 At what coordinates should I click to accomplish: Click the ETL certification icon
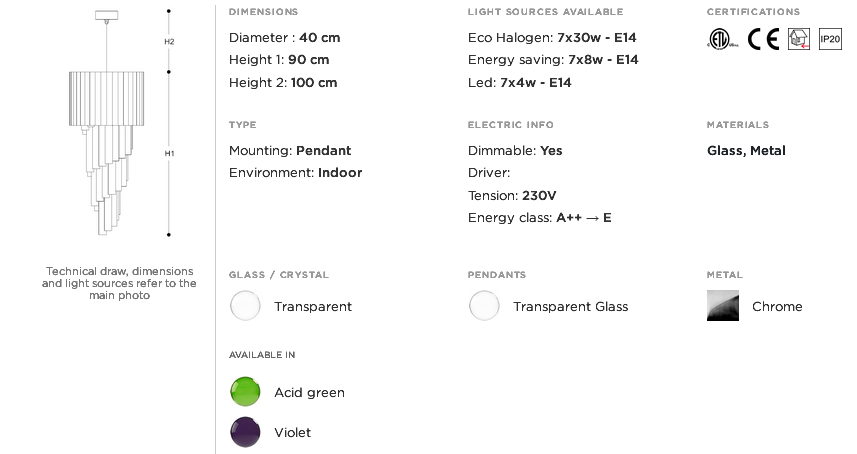click(722, 39)
